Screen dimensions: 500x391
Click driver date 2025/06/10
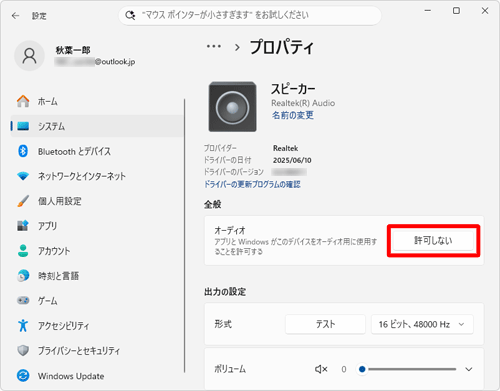292,160
